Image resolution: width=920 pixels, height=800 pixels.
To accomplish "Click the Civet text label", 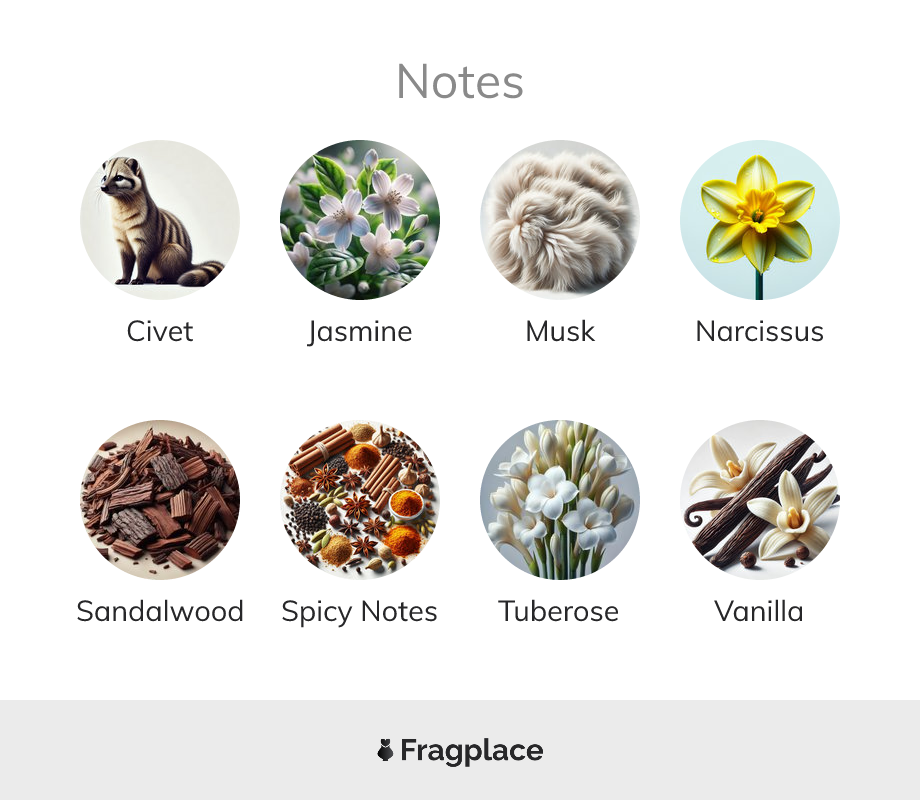I will (160, 332).
